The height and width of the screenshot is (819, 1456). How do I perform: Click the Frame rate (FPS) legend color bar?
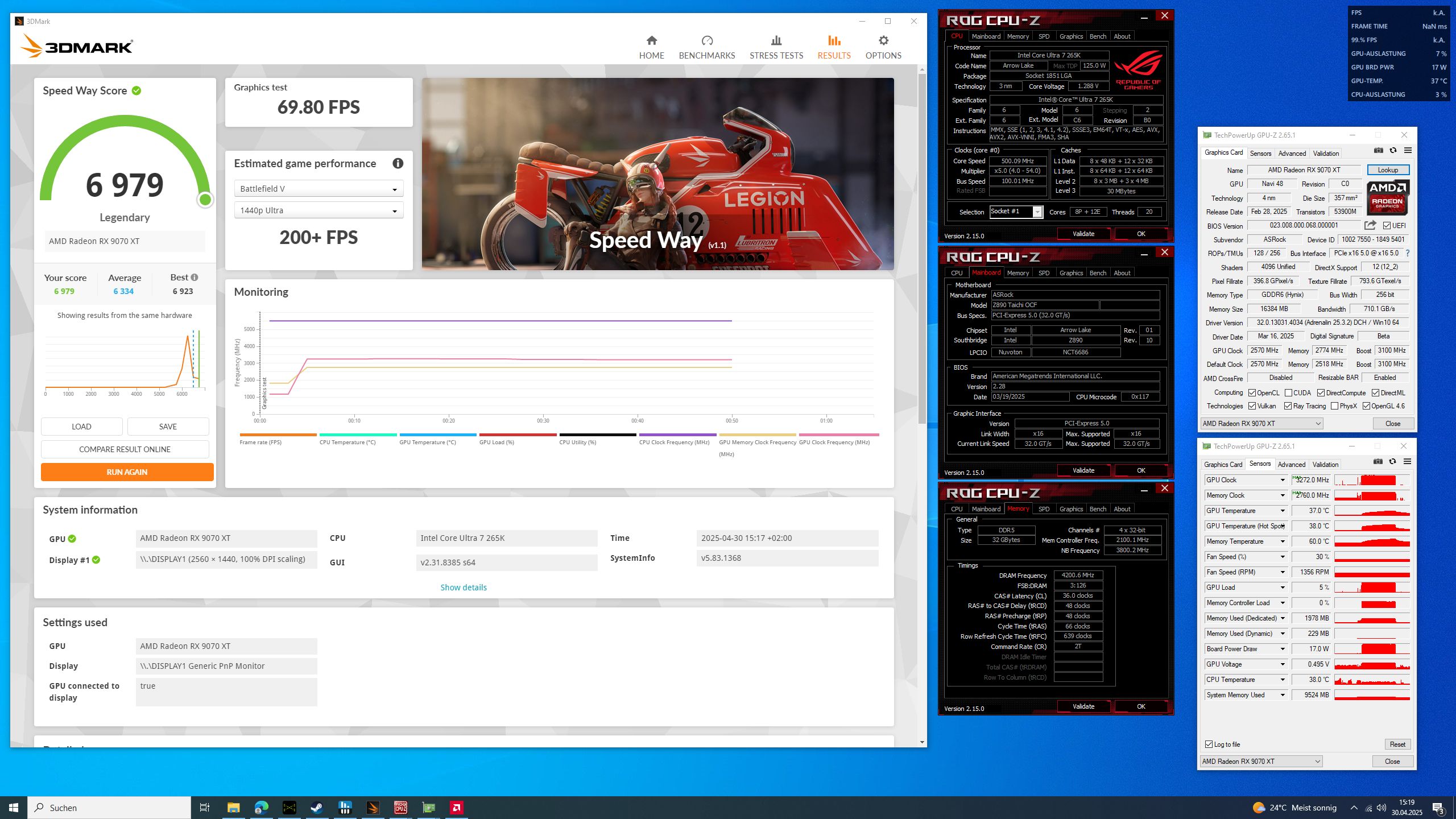pos(278,435)
